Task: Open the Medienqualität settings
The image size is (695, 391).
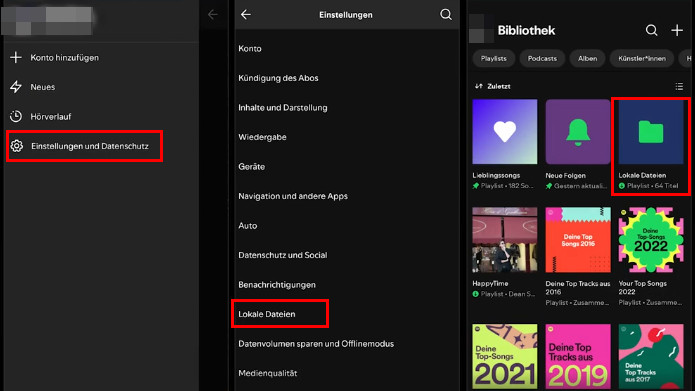Action: coord(268,373)
